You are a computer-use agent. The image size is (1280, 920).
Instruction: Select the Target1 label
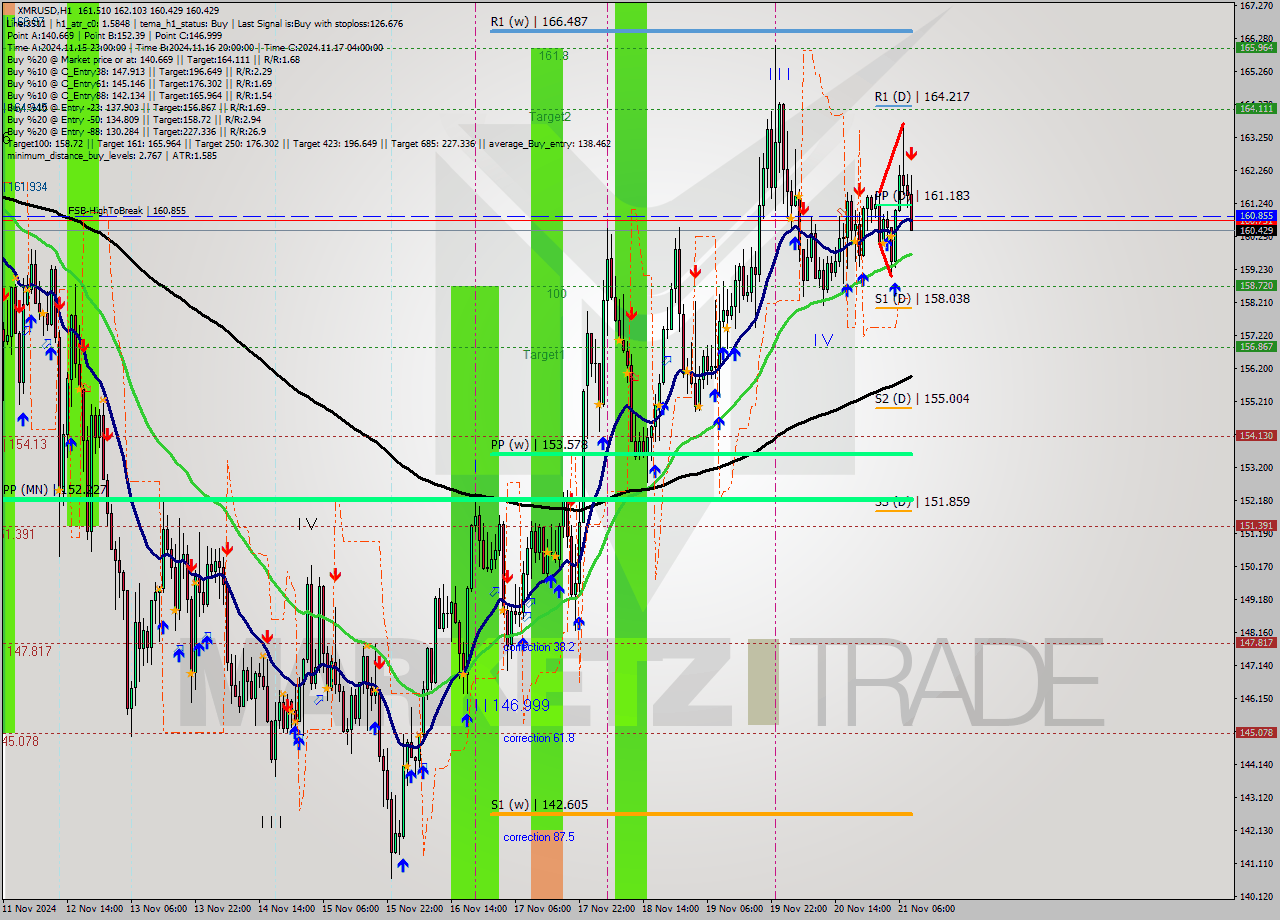543,355
